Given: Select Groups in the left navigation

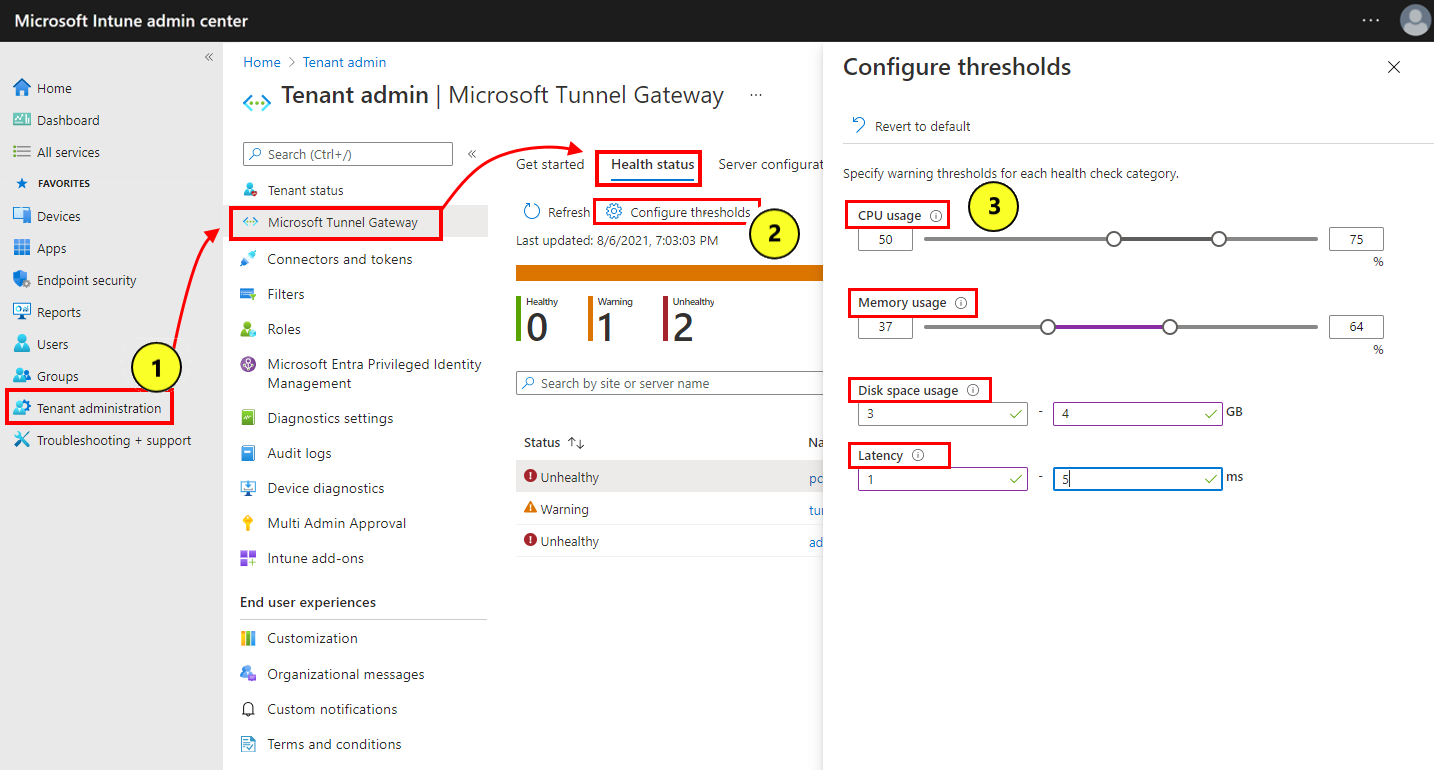Looking at the screenshot, I should coord(58,375).
